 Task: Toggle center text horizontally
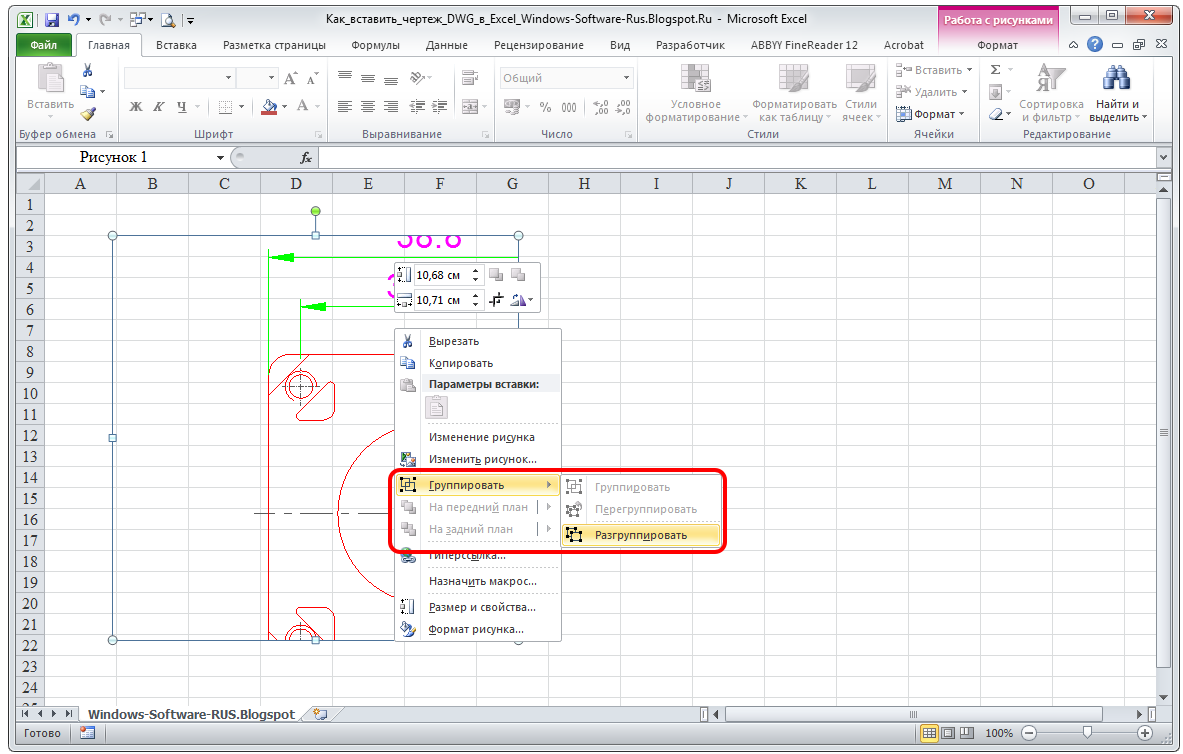click(x=367, y=106)
